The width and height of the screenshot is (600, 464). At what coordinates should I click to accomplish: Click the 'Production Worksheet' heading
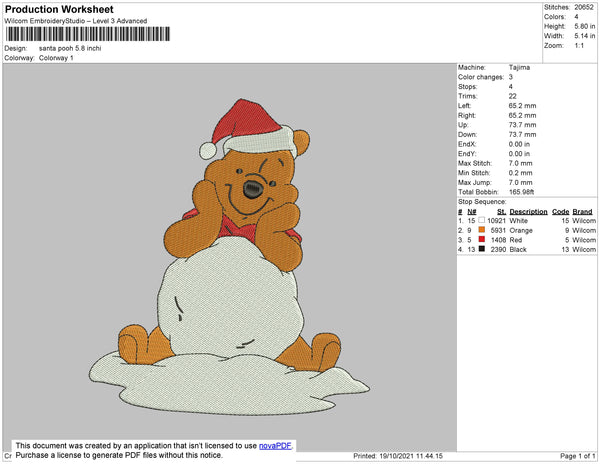click(59, 10)
